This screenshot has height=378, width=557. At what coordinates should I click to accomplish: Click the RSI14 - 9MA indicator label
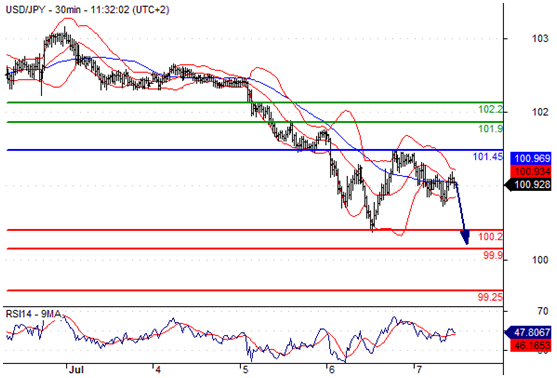tap(33, 314)
